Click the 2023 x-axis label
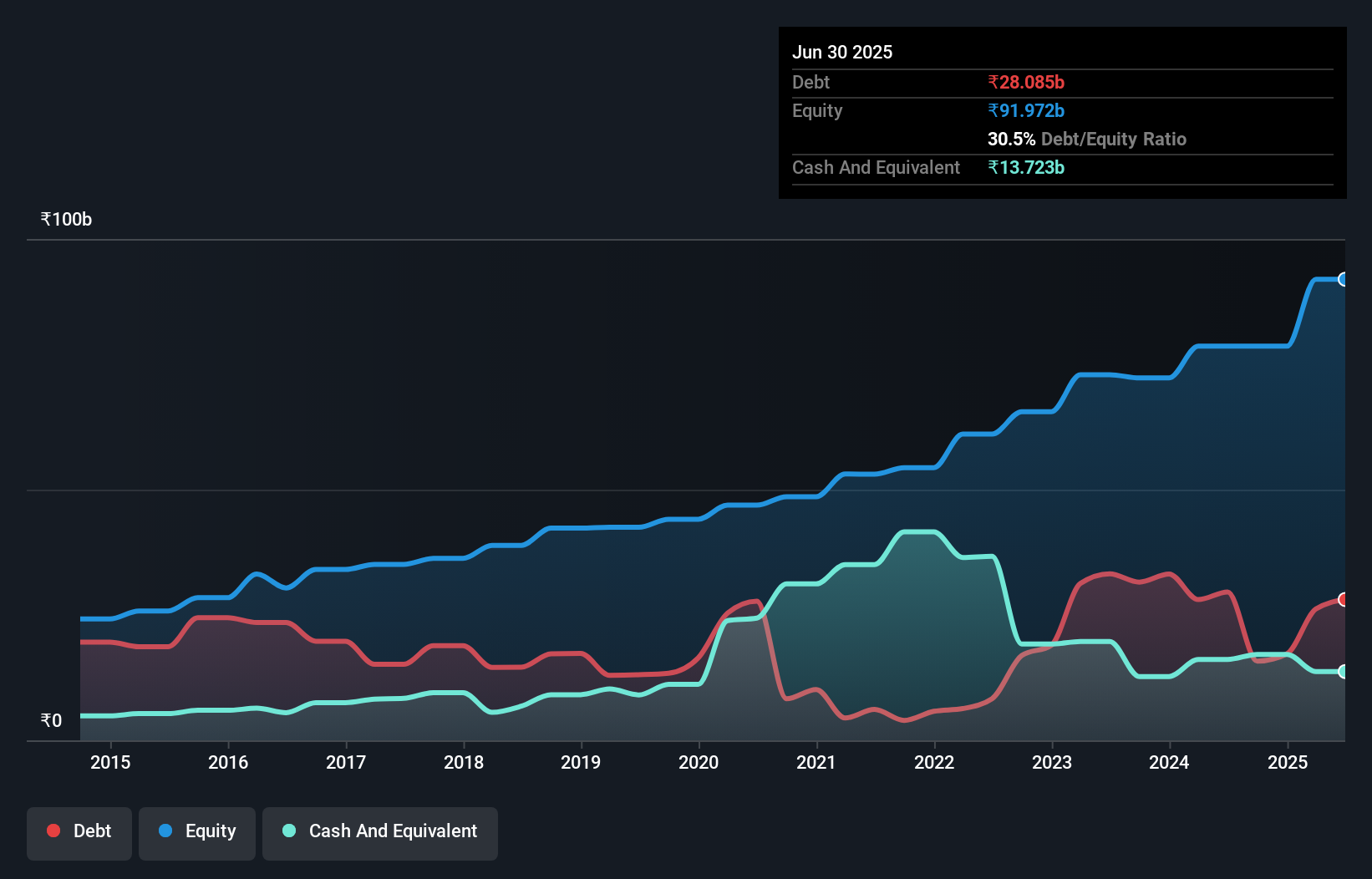The height and width of the screenshot is (879, 1372). pyautogui.click(x=1052, y=762)
